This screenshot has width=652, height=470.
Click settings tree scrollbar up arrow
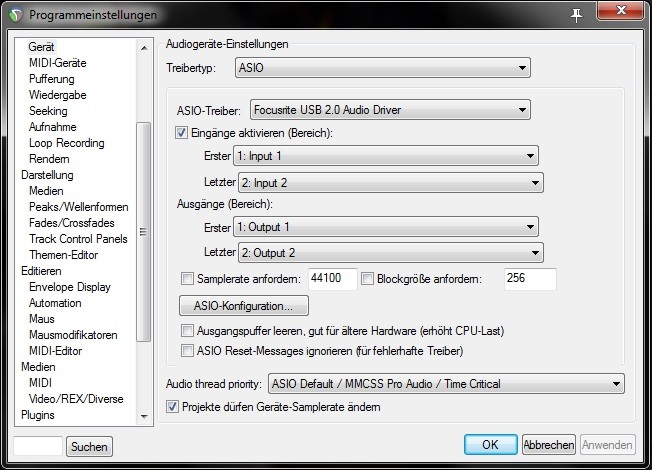[x=144, y=48]
